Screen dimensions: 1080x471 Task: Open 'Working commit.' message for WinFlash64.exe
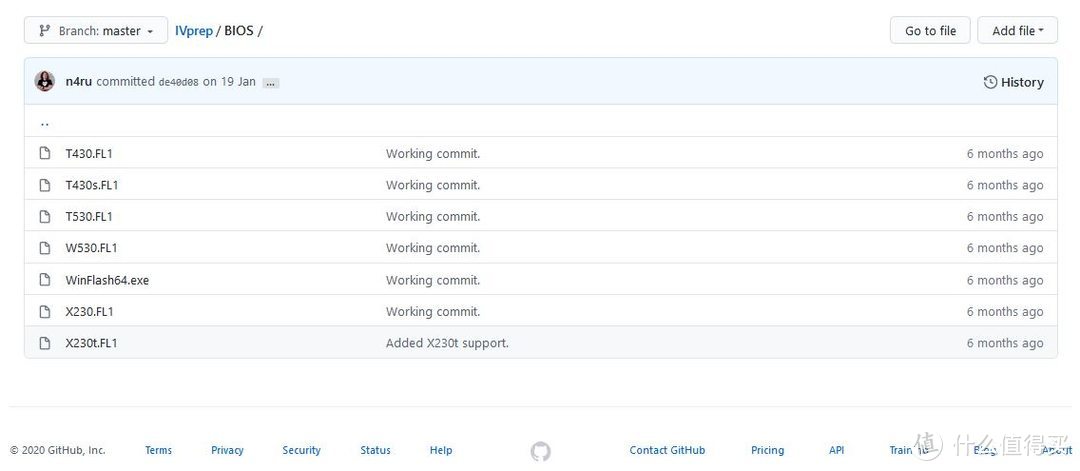(433, 280)
